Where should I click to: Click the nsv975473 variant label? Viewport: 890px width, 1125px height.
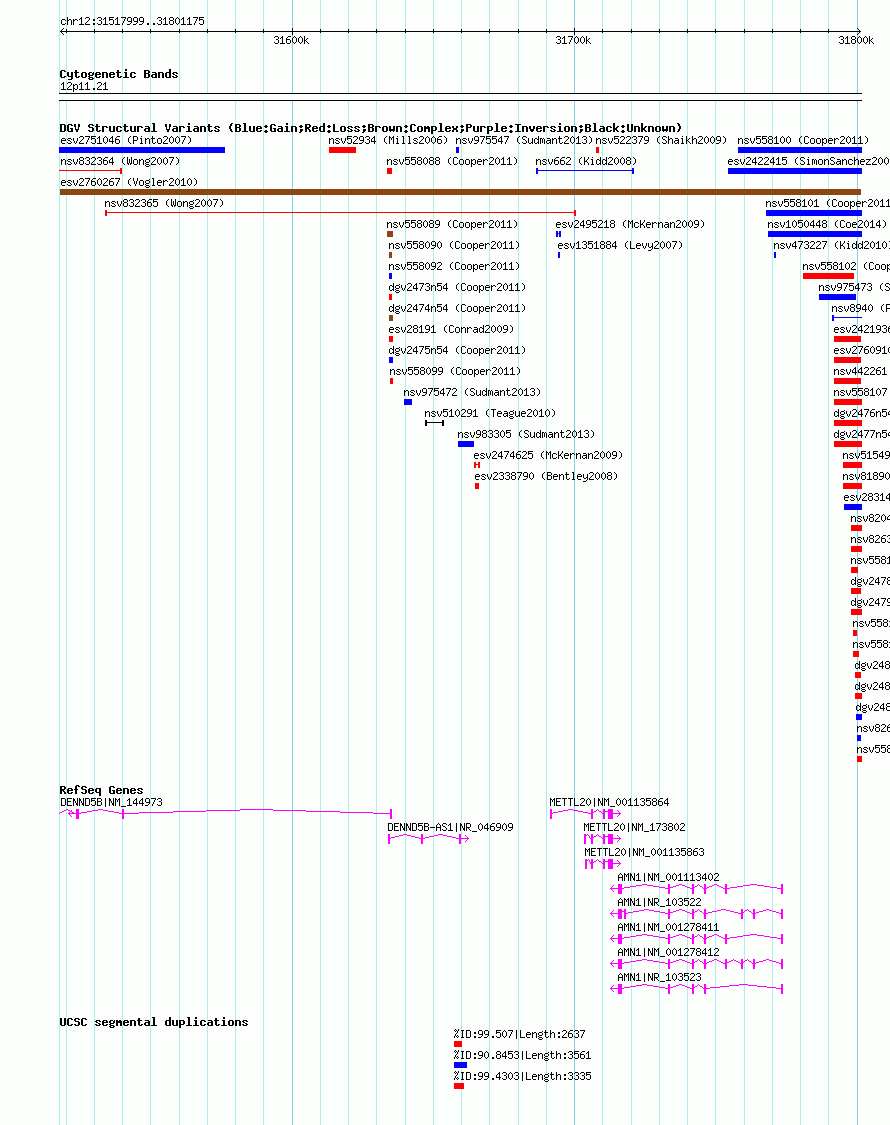854,287
